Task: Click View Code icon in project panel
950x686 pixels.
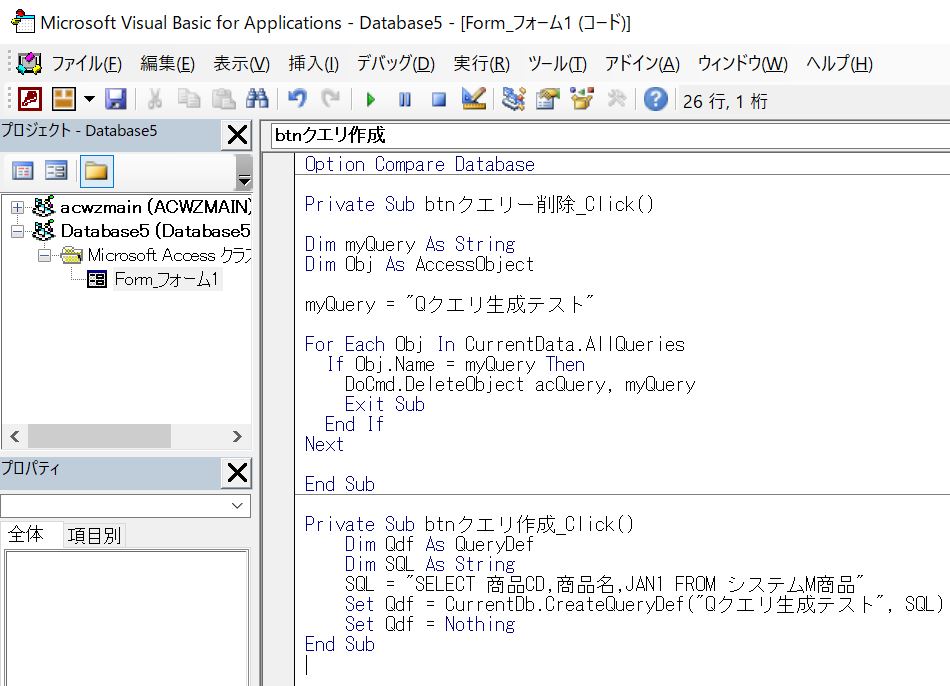Action: click(22, 171)
